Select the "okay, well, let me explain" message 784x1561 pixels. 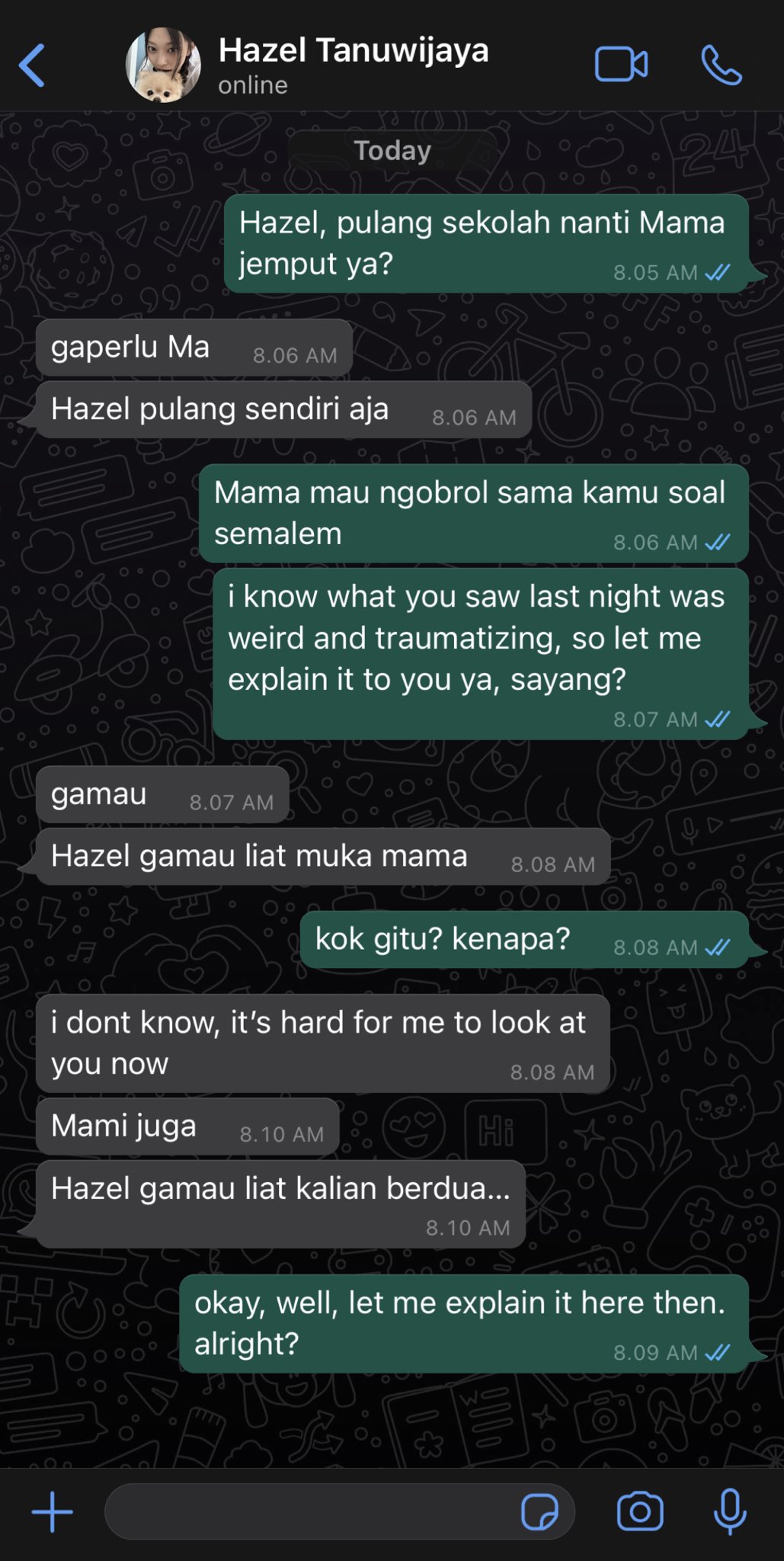click(464, 1324)
